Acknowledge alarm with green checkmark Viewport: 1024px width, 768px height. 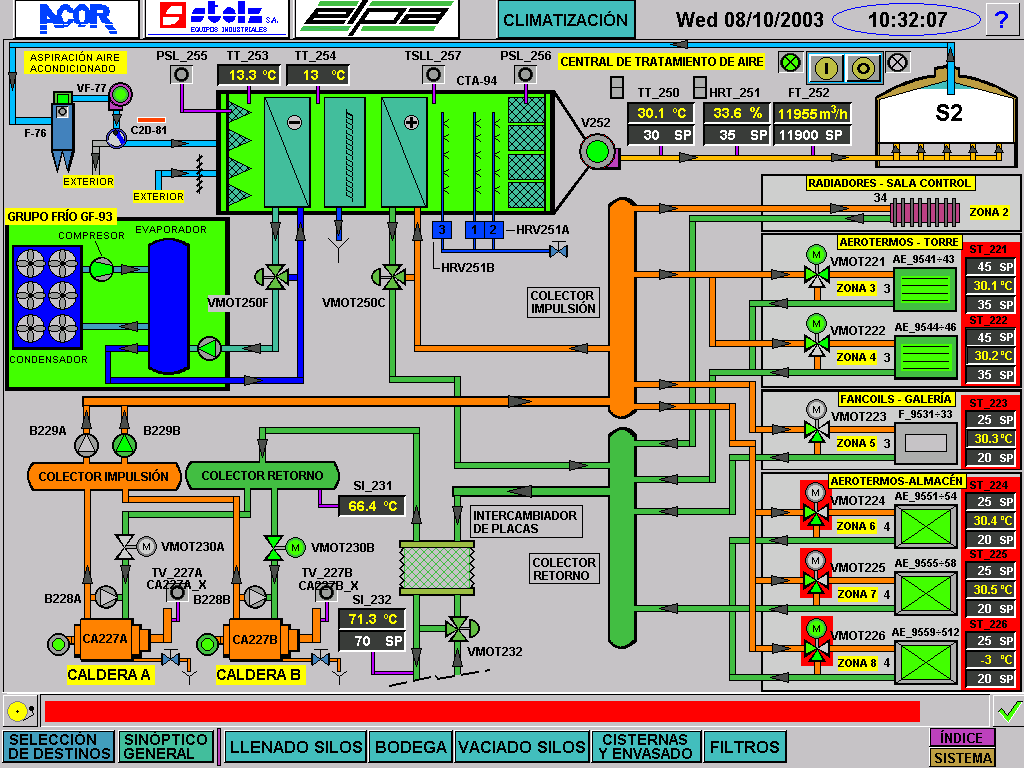(x=1007, y=710)
